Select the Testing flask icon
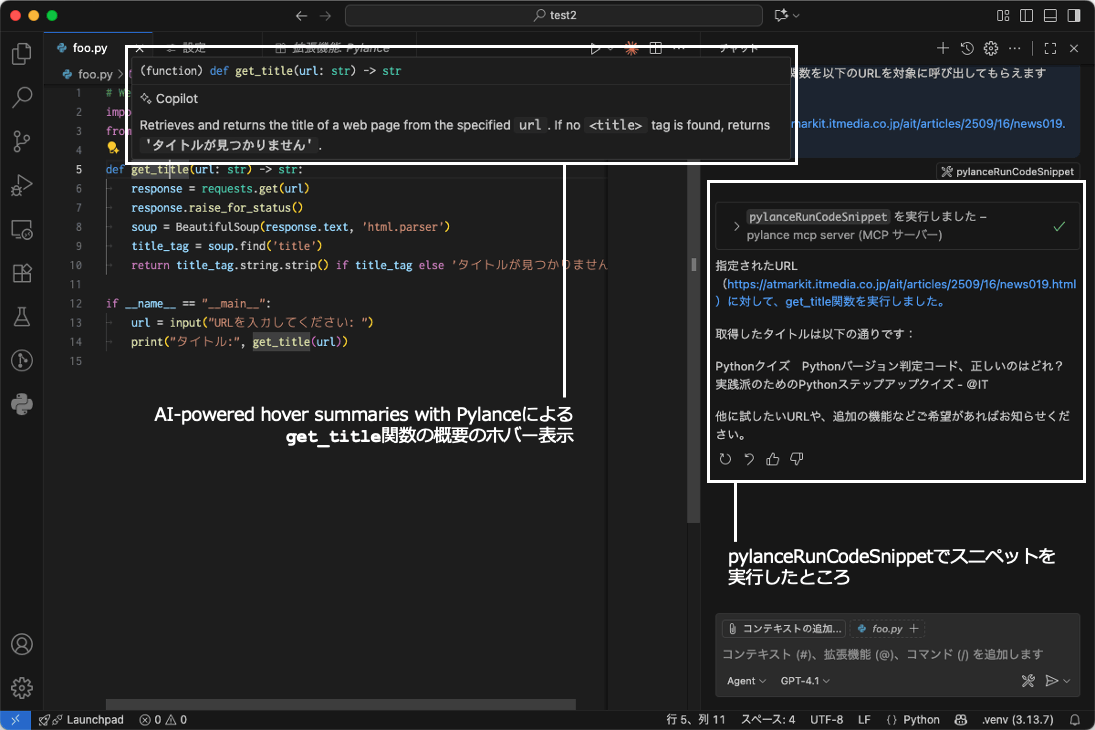 tap(21, 317)
